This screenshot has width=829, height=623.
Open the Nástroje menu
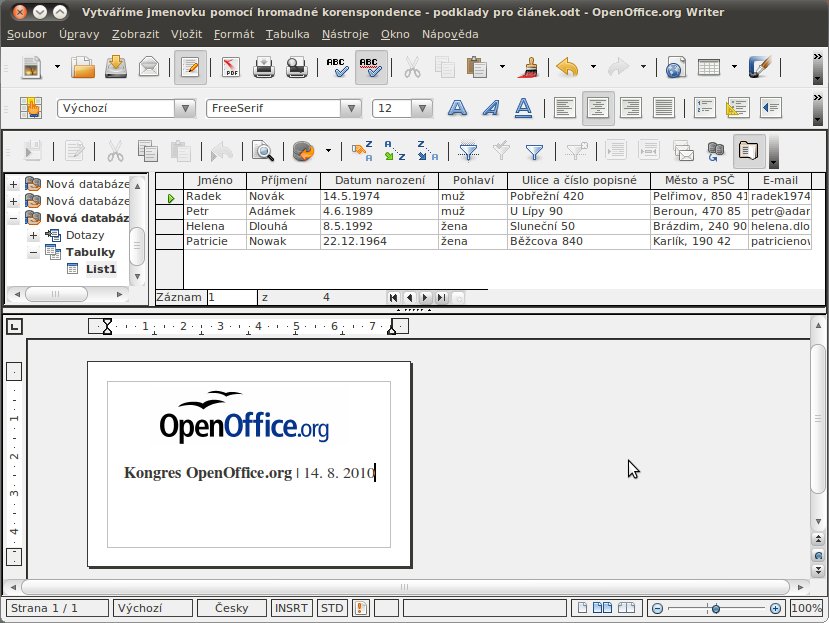point(345,34)
